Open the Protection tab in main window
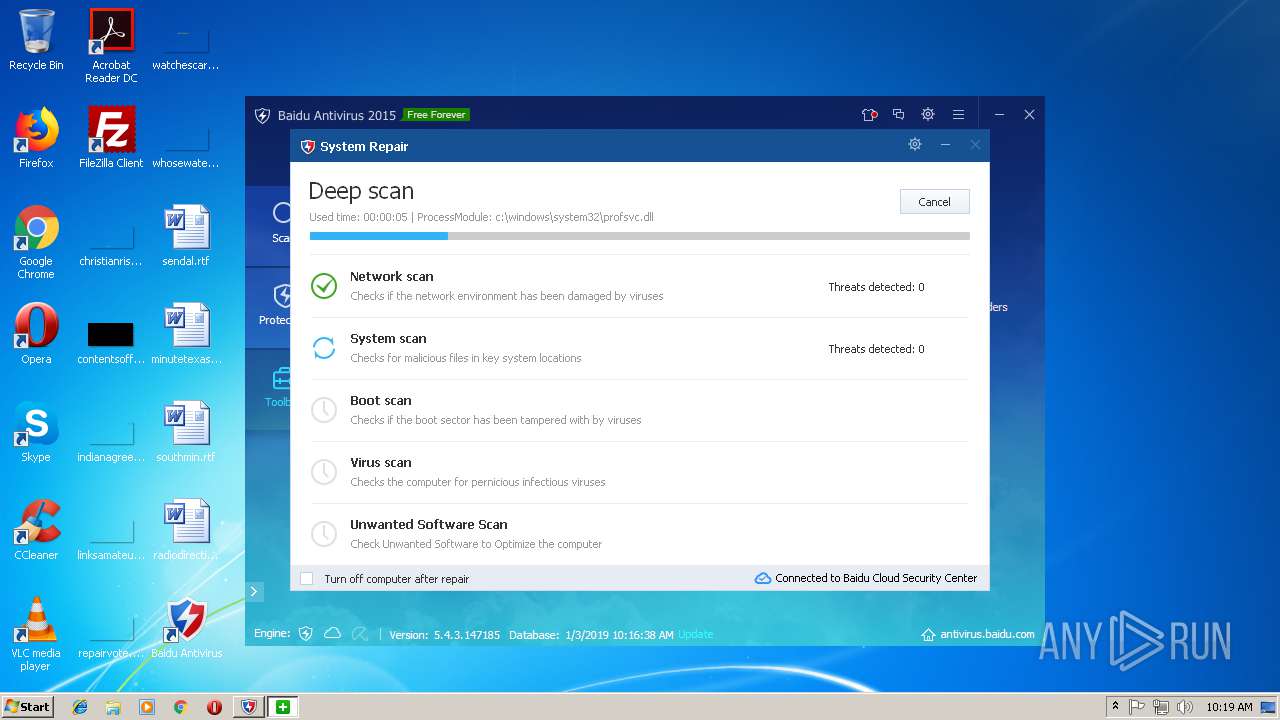This screenshot has height=720, width=1280. pyautogui.click(x=268, y=306)
